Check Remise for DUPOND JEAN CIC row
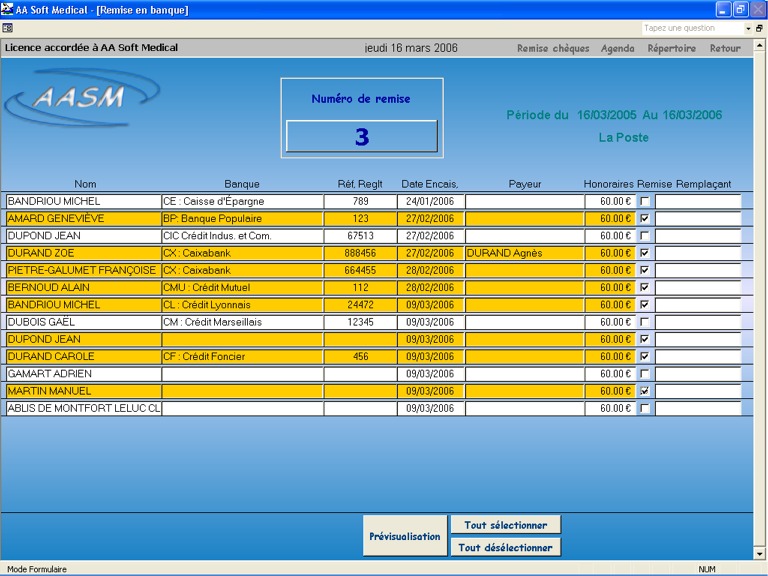768x576 pixels. point(645,236)
